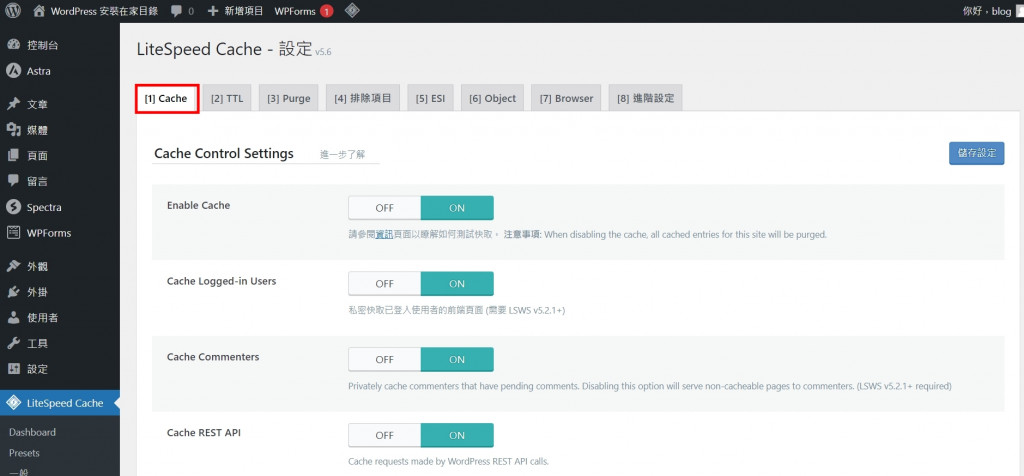This screenshot has width=1024, height=476.
Task: Open the Dashboard submenu of LiteSpeed Cache
Action: pyautogui.click(x=32, y=432)
